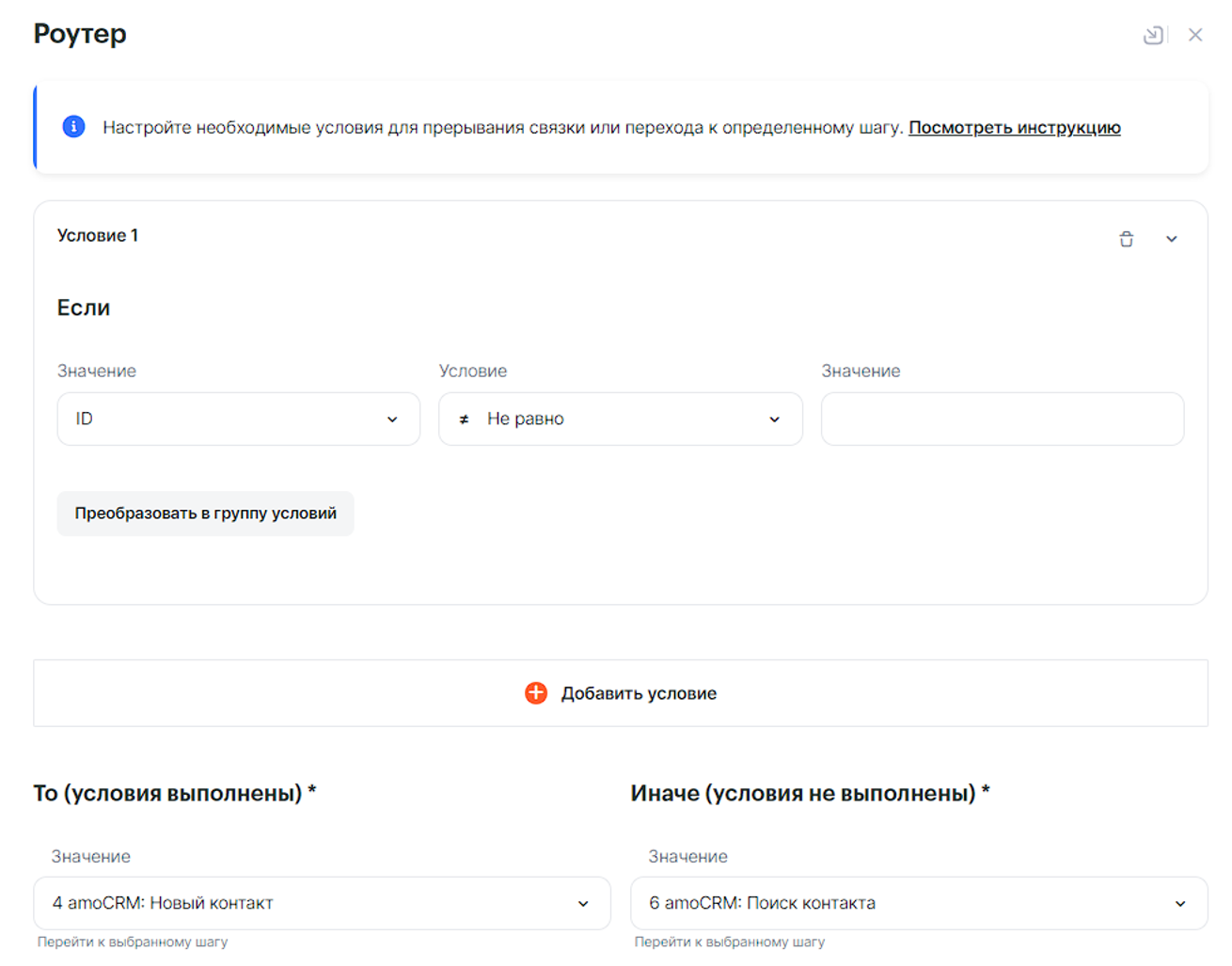The image size is (1232, 966).
Task: Click the arrow in Поиск контакта selector
Action: click(1180, 904)
